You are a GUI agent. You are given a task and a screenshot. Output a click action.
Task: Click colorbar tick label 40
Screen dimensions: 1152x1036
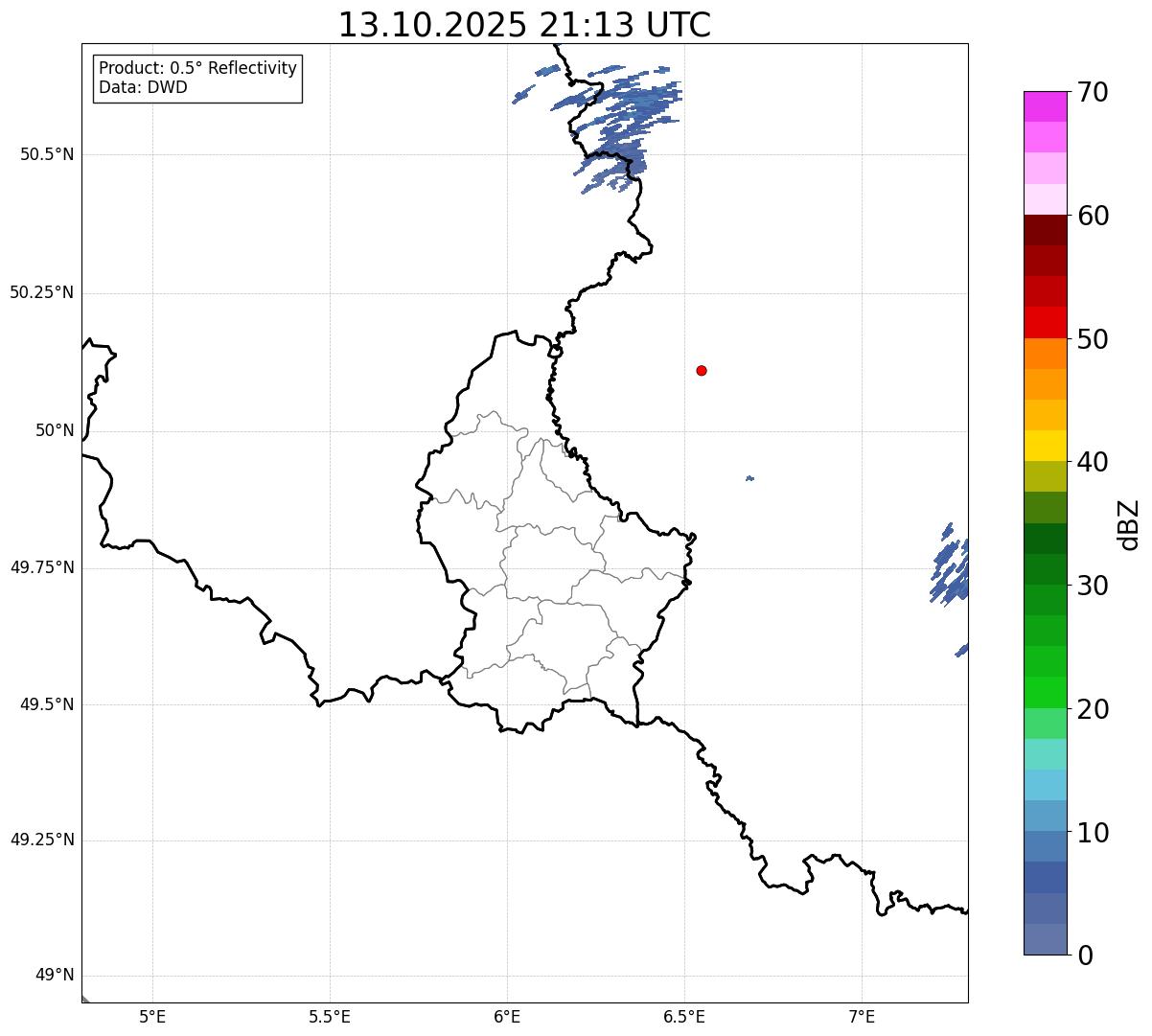pos(1093,462)
